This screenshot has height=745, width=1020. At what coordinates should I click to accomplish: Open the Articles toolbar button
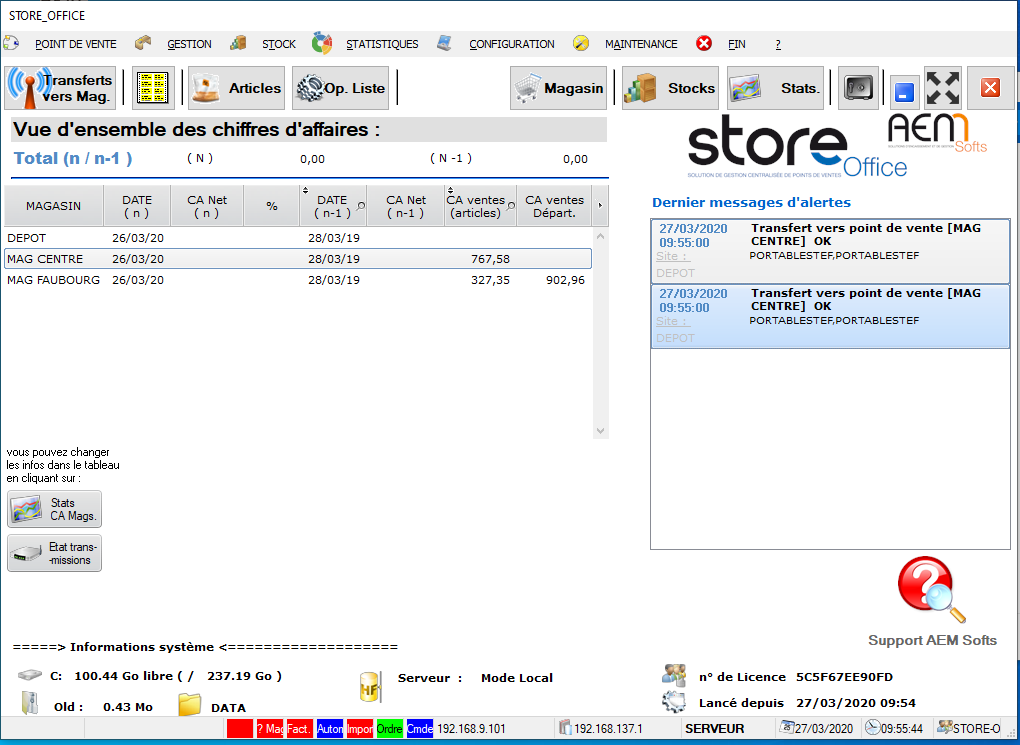tap(237, 88)
